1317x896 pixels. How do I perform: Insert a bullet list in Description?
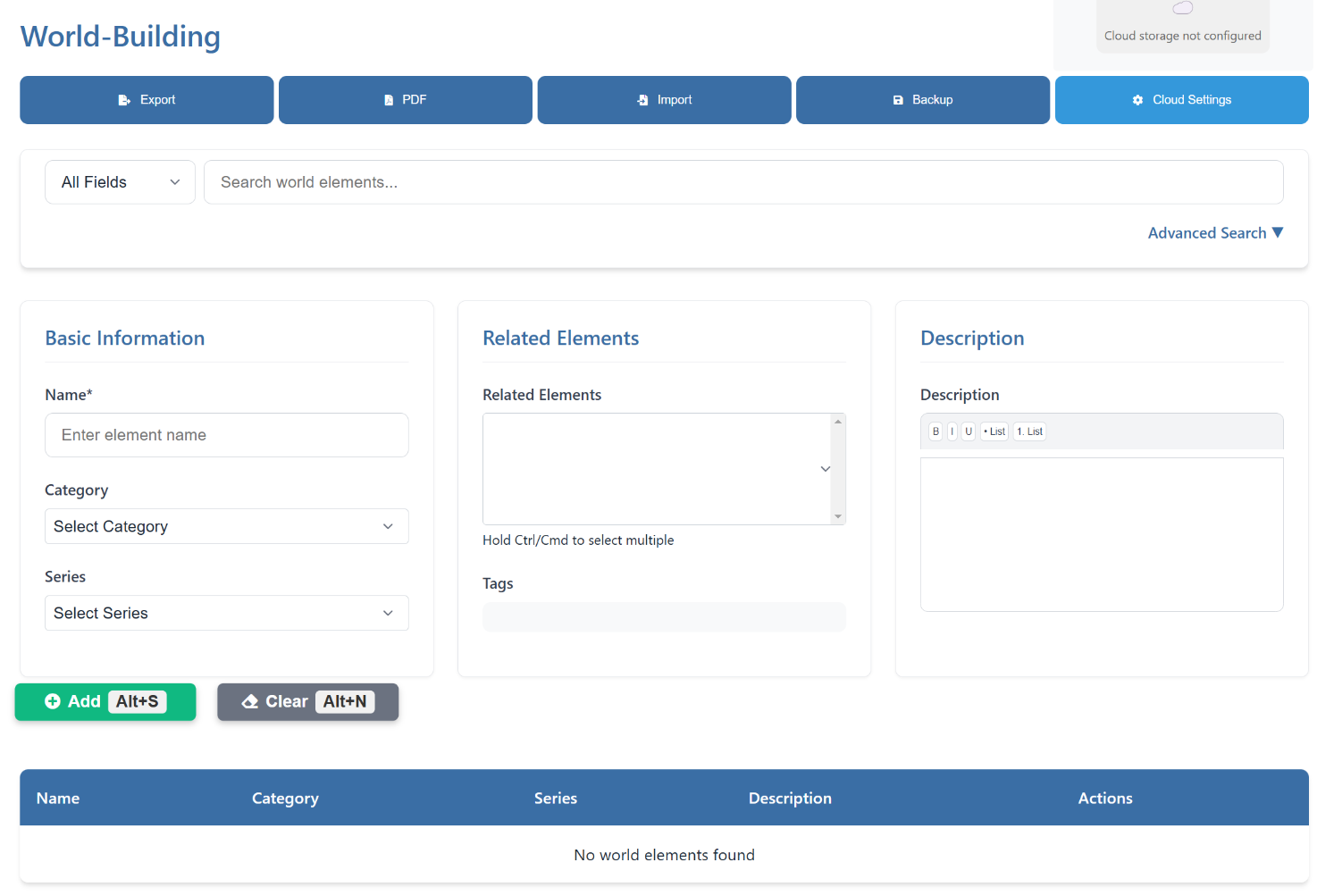[994, 431]
